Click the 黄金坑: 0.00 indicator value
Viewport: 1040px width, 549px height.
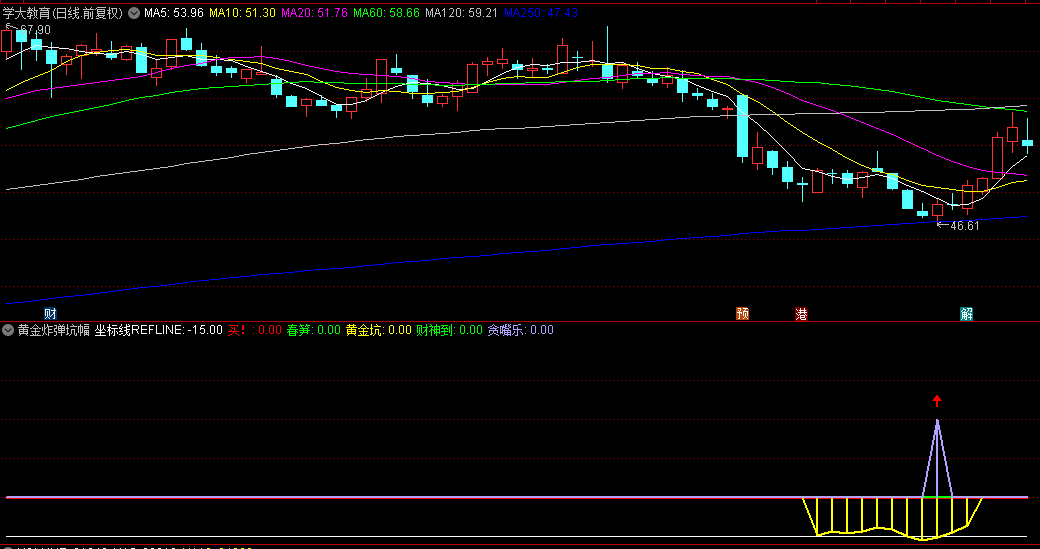tap(379, 330)
